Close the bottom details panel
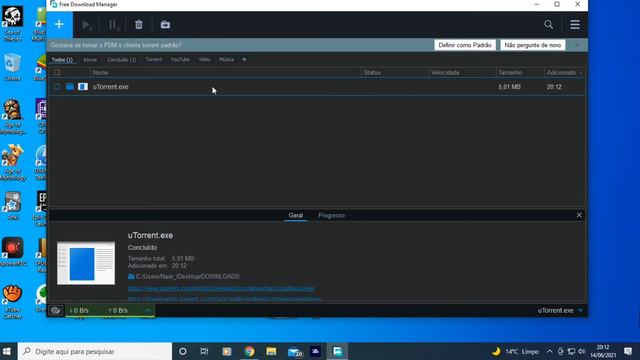 click(579, 215)
